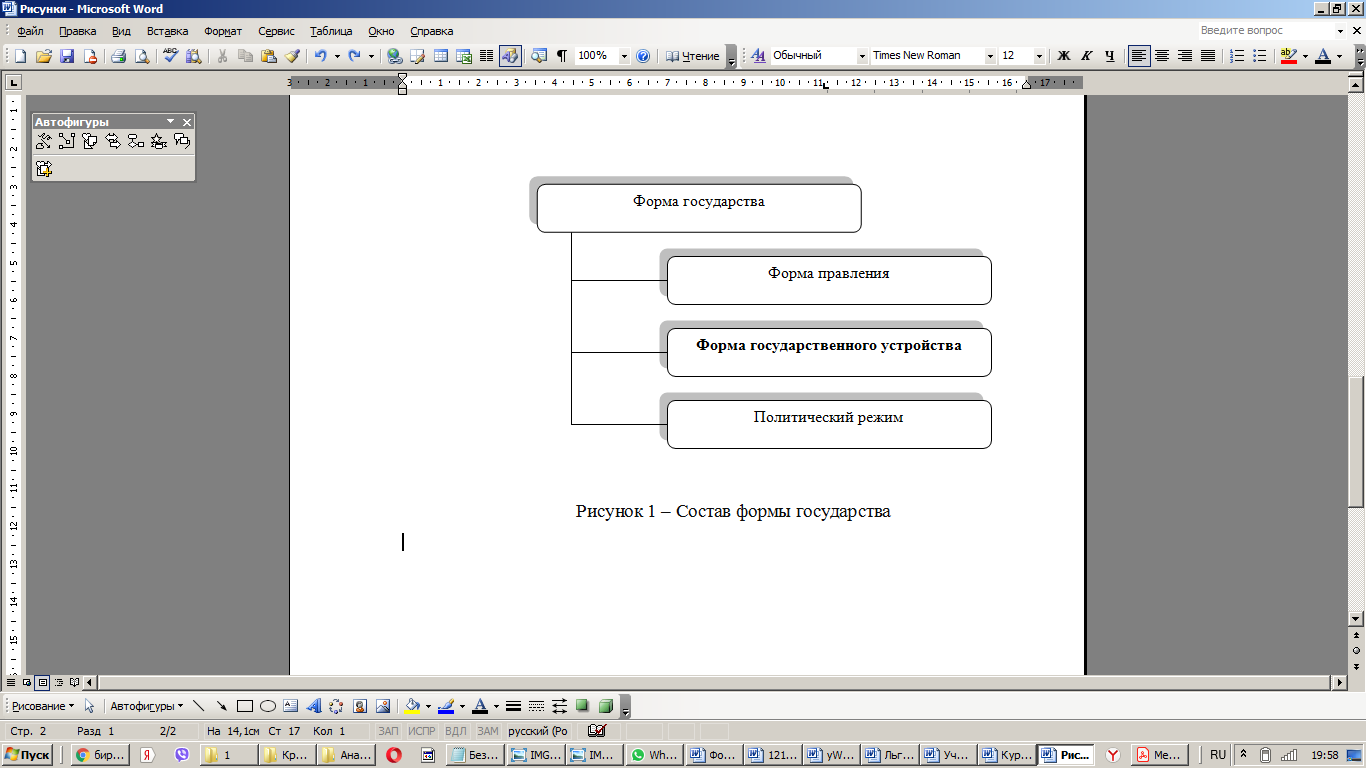1366x768 pixels.
Task: Open the font name dropdown
Action: click(990, 56)
